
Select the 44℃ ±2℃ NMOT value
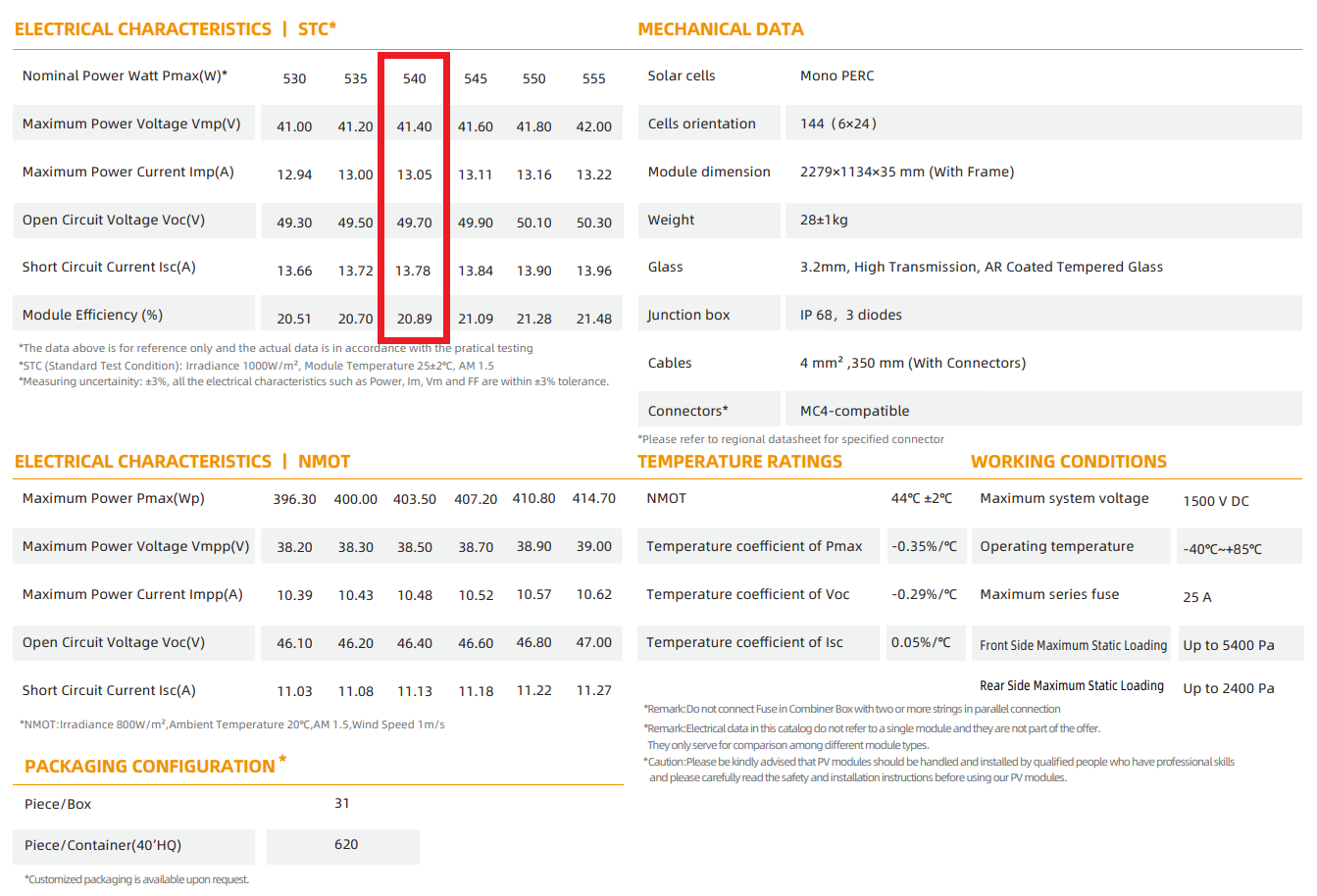click(921, 498)
